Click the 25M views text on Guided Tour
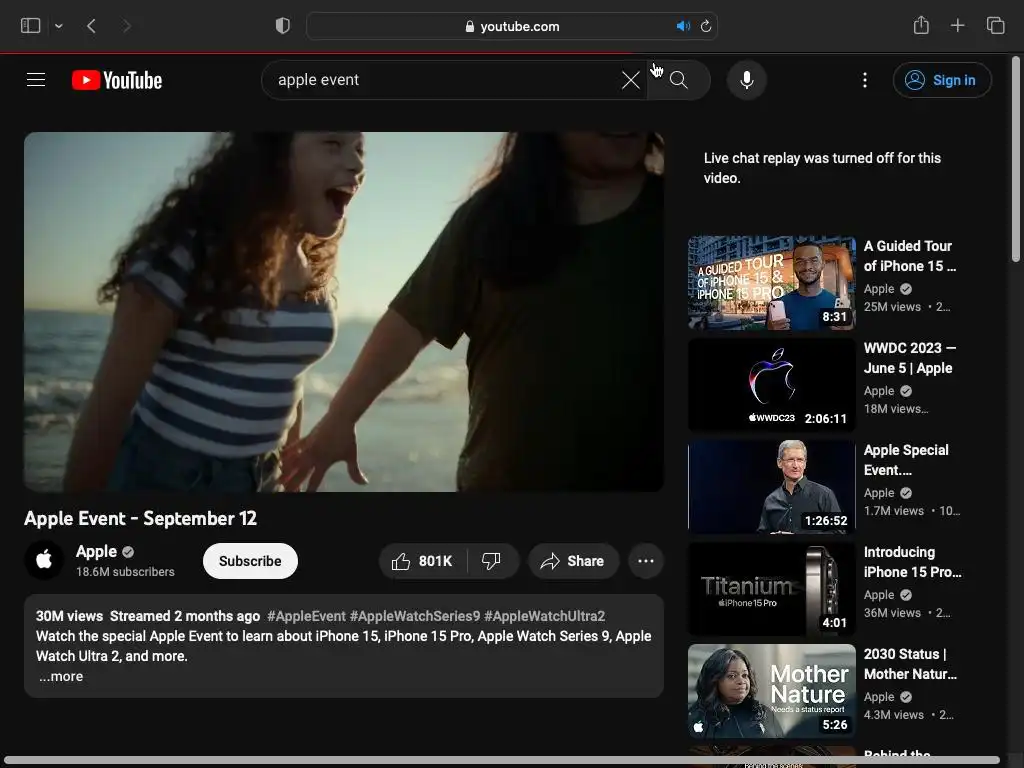Image resolution: width=1024 pixels, height=768 pixels. 892,307
